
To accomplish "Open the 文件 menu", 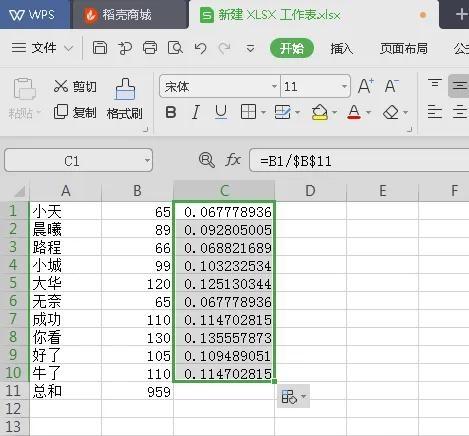I will [42, 48].
